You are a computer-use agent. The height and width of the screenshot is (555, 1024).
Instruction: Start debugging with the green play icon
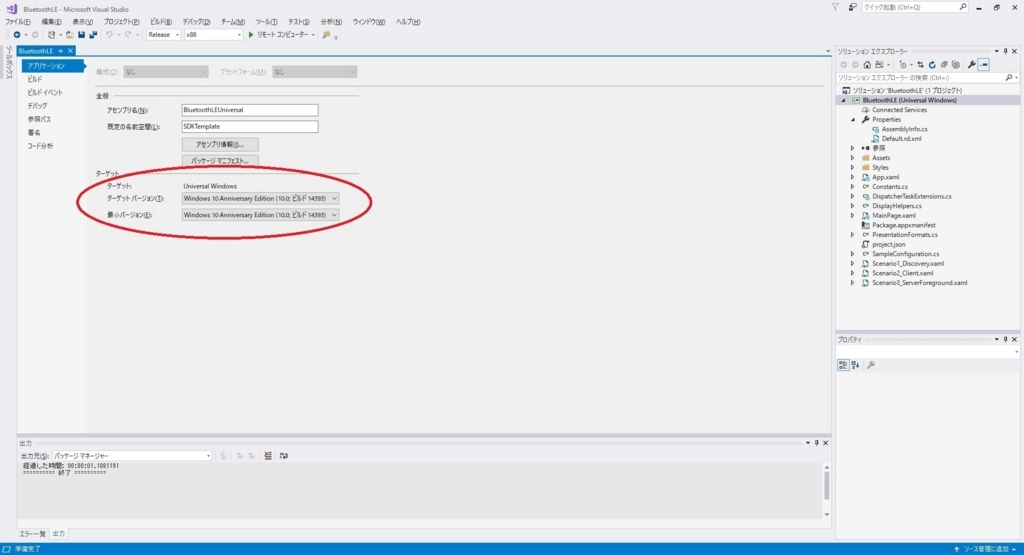coord(251,35)
